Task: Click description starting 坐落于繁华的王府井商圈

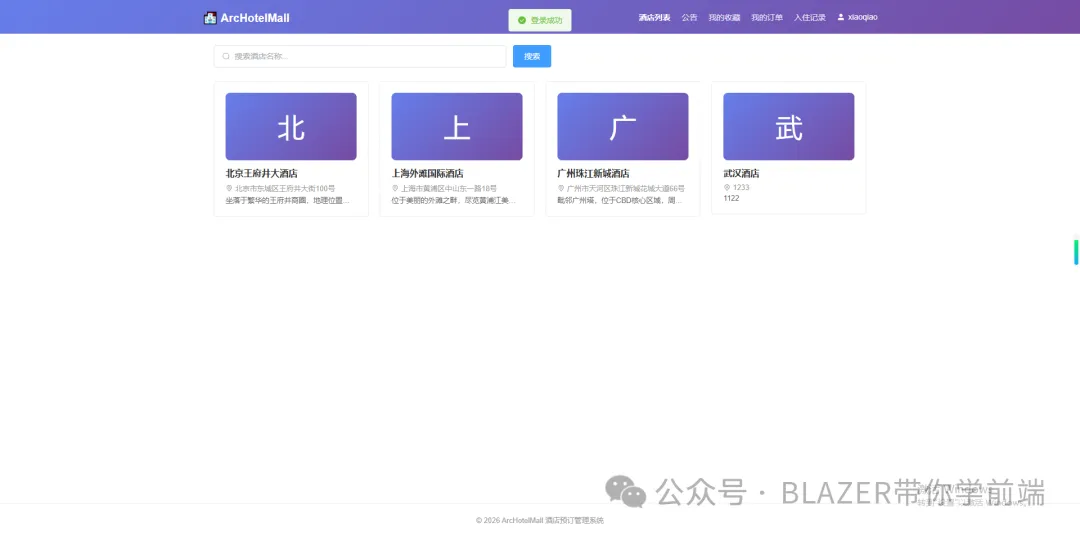Action: tap(288, 200)
